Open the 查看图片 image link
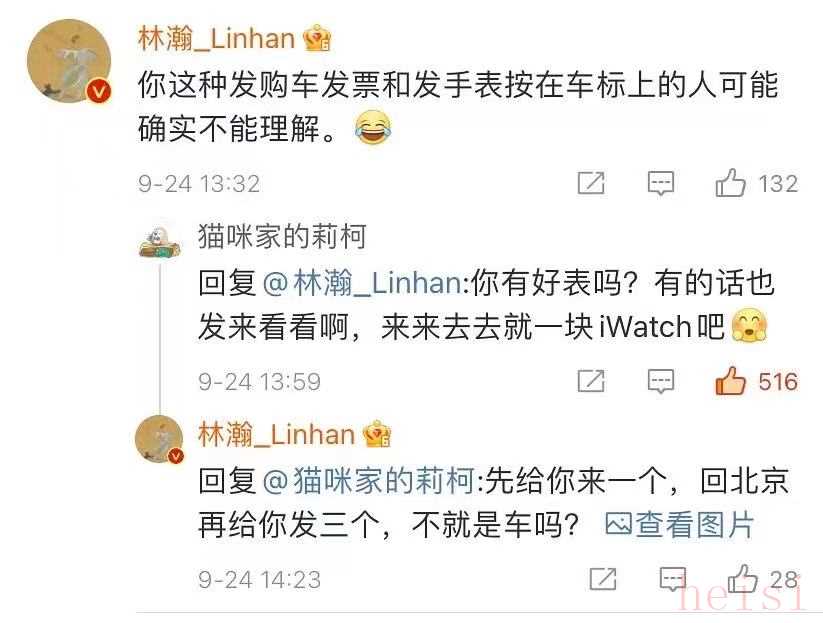The height and width of the screenshot is (623, 823). (680, 525)
